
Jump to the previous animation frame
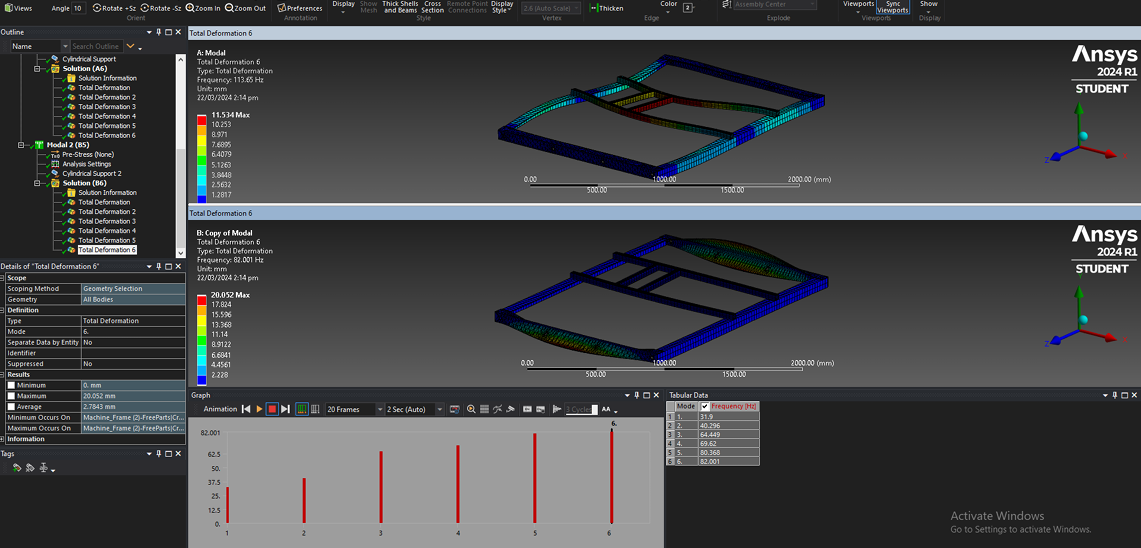(x=246, y=409)
